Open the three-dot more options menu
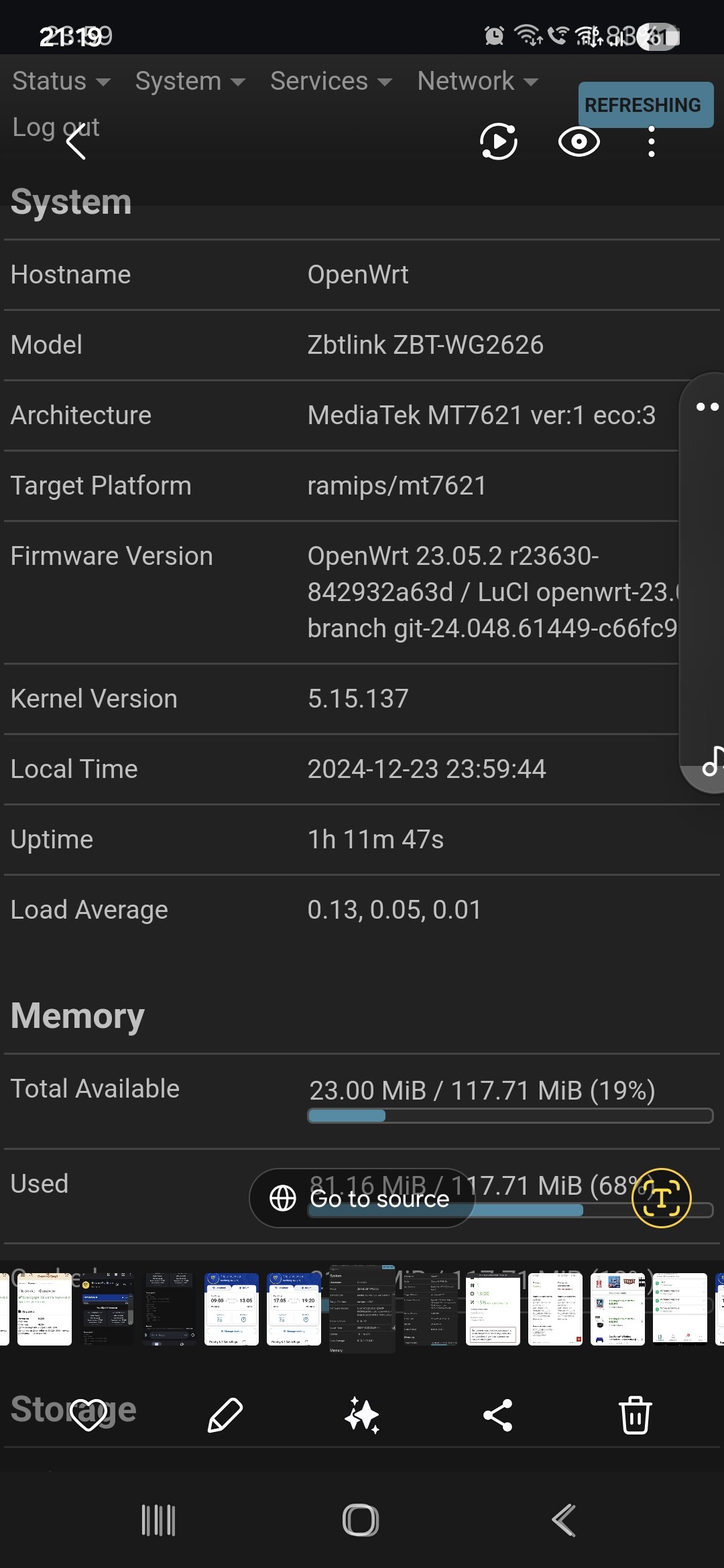 click(651, 142)
